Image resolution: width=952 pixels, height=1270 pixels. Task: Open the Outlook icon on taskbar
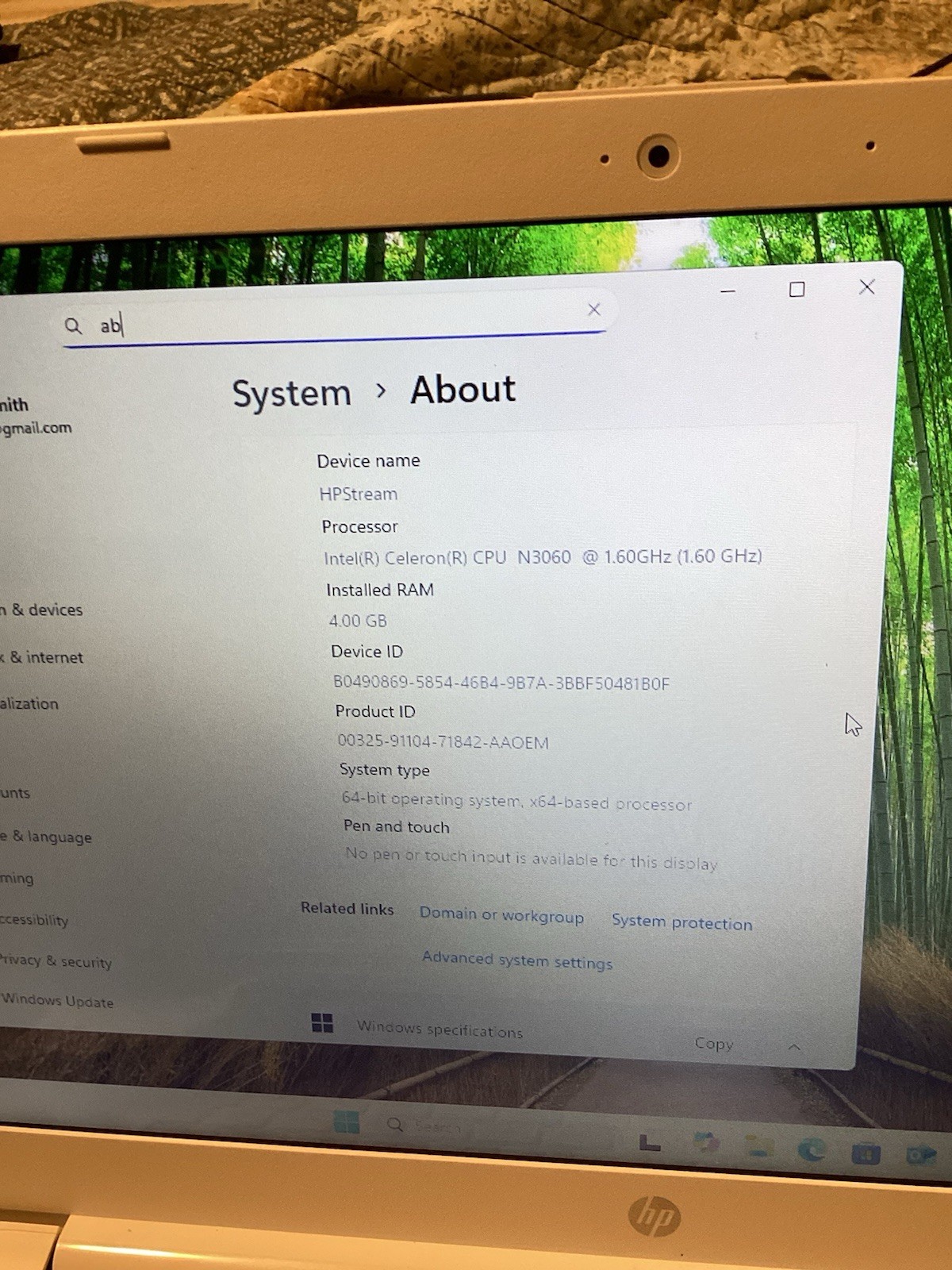920,1155
